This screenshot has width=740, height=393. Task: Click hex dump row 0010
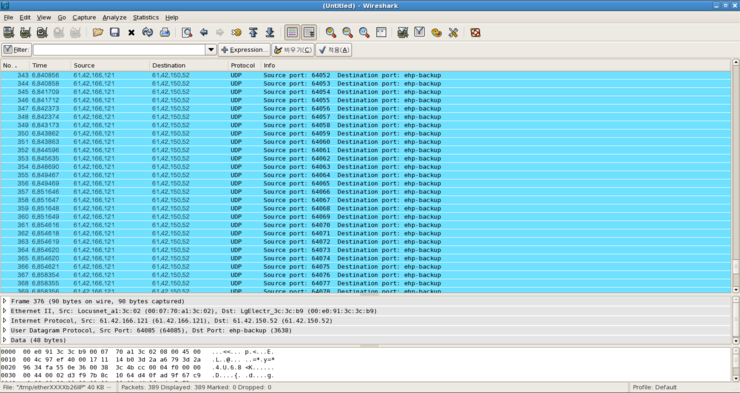pos(138,360)
